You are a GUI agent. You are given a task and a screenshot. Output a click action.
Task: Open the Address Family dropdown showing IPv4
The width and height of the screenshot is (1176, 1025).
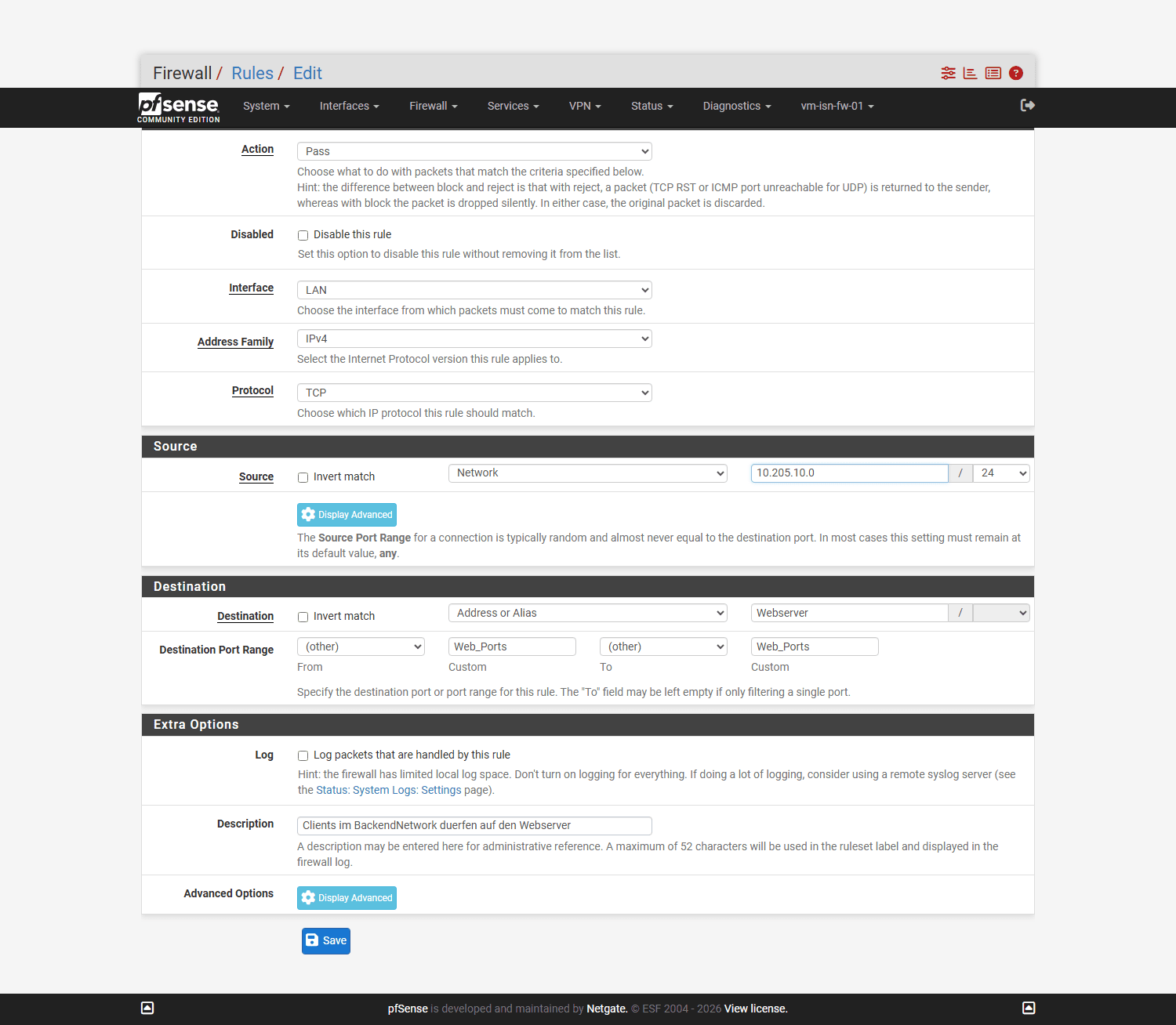tap(474, 339)
